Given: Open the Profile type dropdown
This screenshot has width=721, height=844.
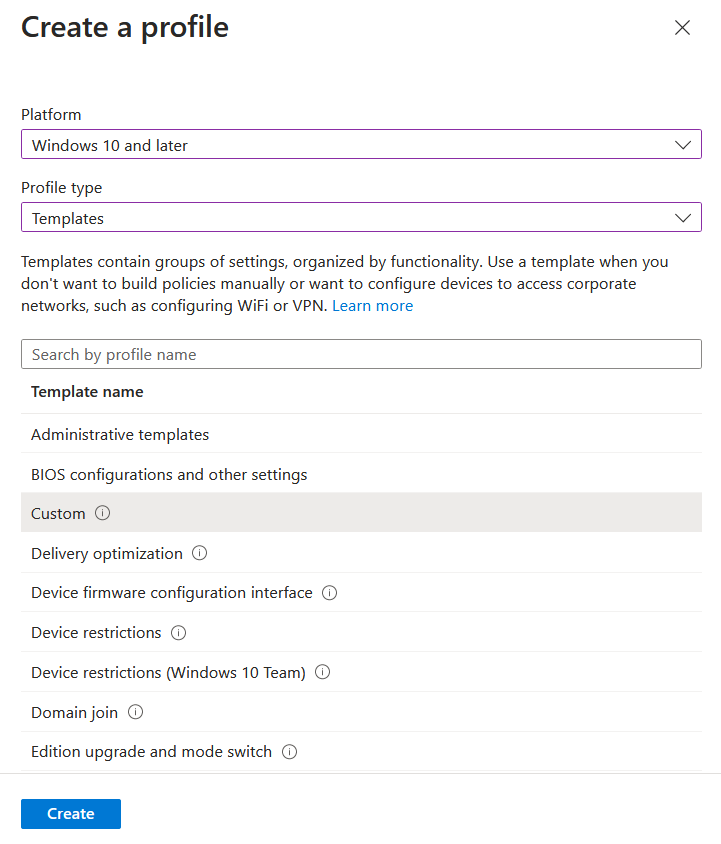Looking at the screenshot, I should tap(361, 218).
